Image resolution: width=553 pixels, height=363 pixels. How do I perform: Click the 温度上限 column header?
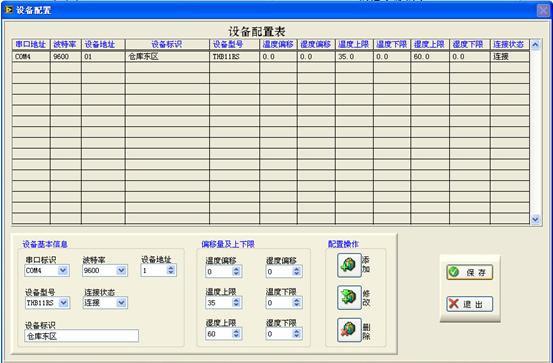[354, 44]
